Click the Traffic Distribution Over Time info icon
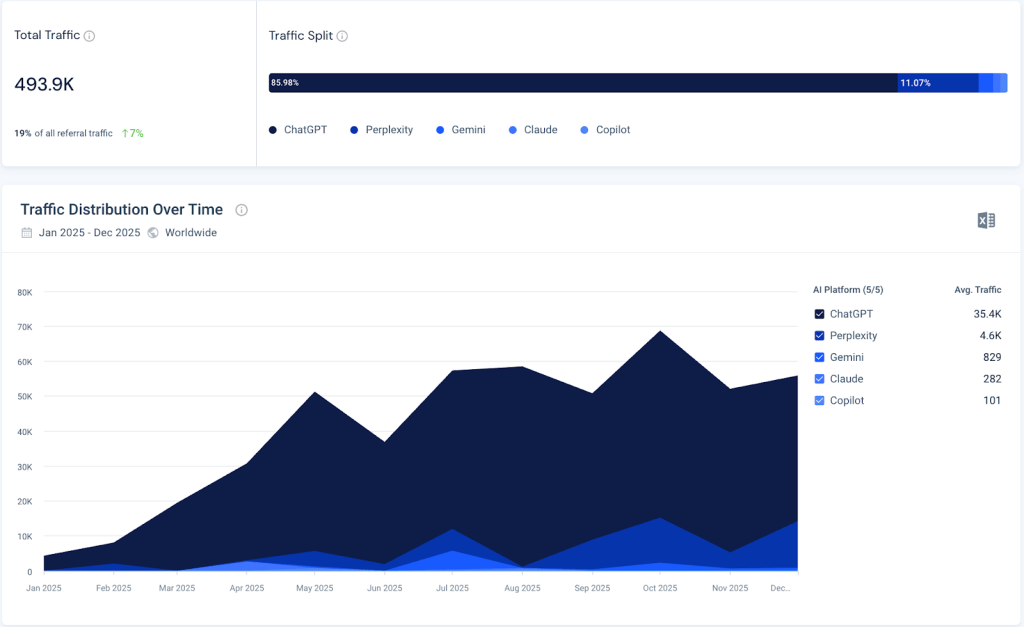 (241, 210)
